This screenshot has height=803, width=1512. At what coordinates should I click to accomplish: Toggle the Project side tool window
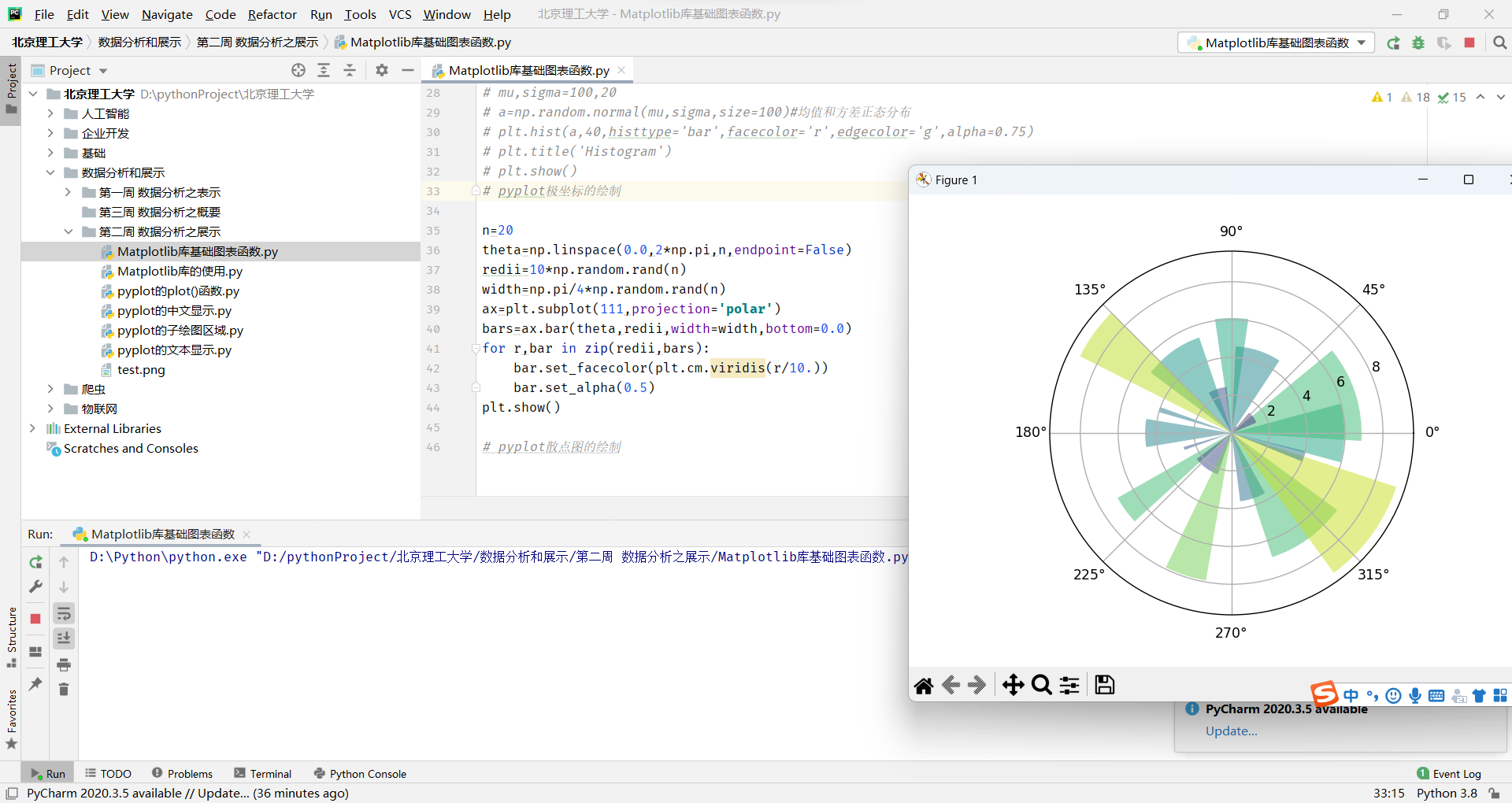[11, 88]
